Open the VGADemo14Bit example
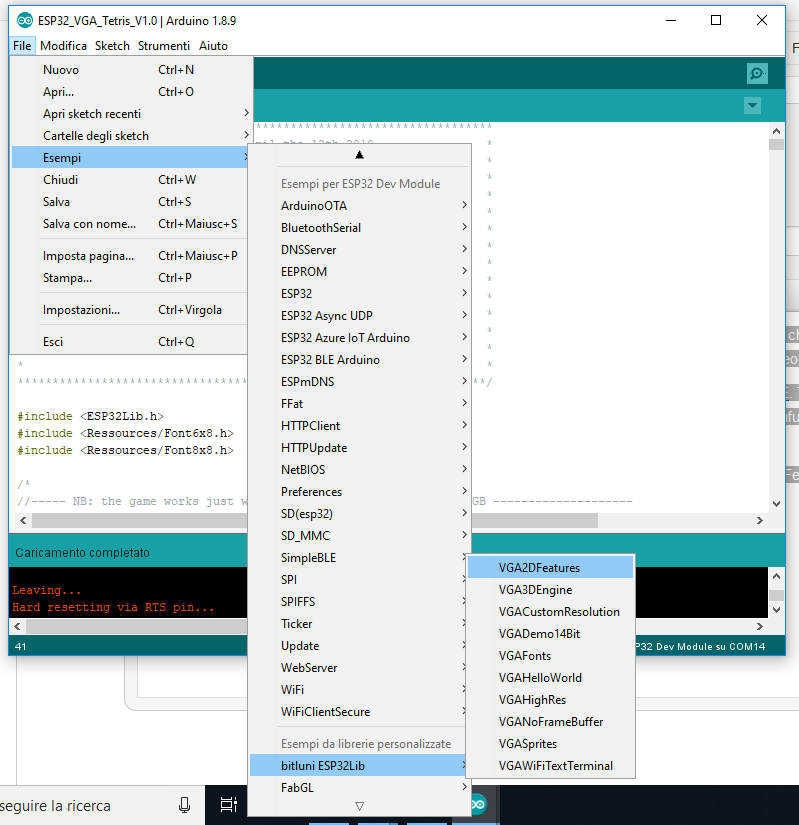 coord(550,634)
